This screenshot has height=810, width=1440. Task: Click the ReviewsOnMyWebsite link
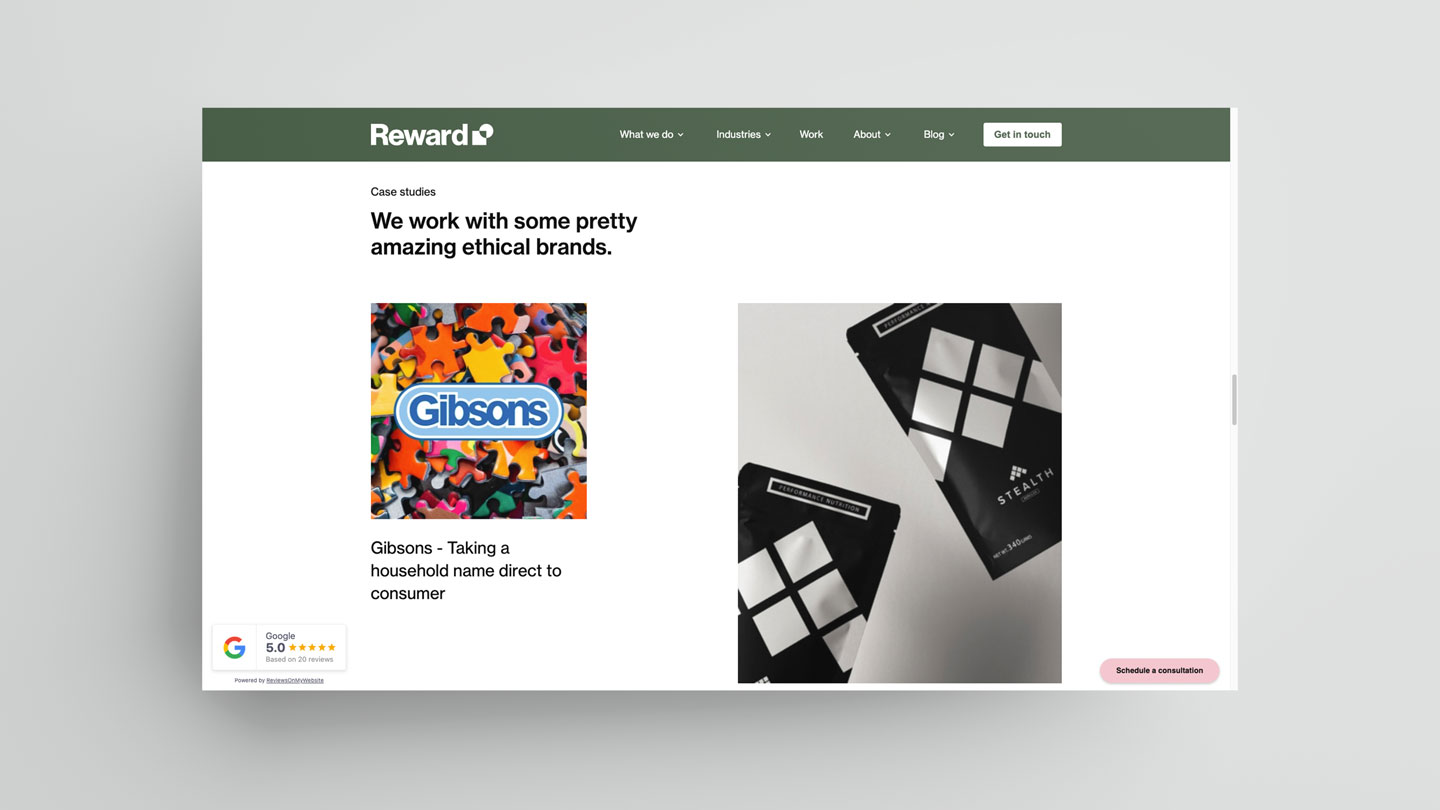pos(295,680)
